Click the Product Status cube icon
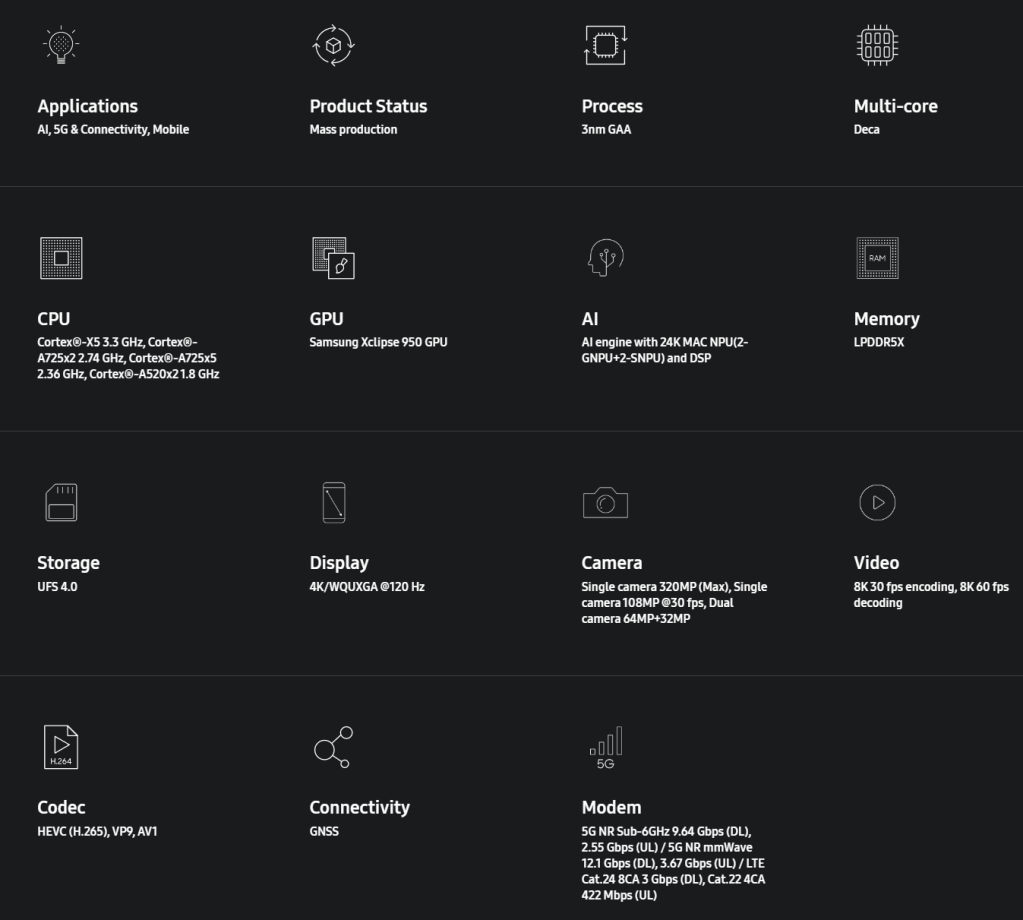The image size is (1023, 920). [x=334, y=45]
